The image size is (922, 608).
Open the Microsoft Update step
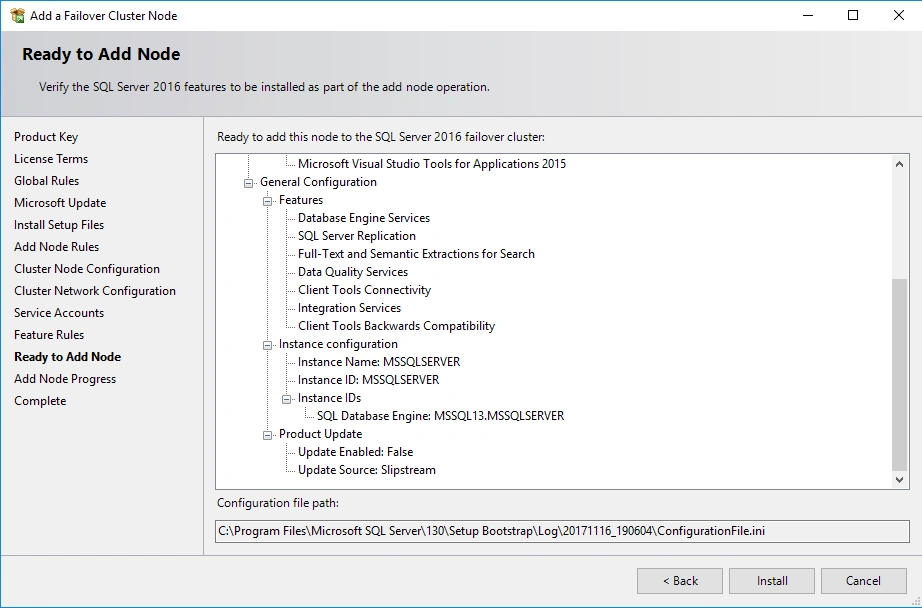pos(60,203)
